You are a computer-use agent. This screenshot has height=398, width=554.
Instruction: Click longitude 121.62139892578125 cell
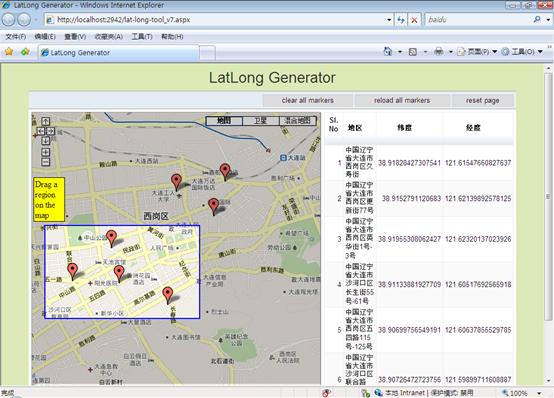[x=478, y=199]
